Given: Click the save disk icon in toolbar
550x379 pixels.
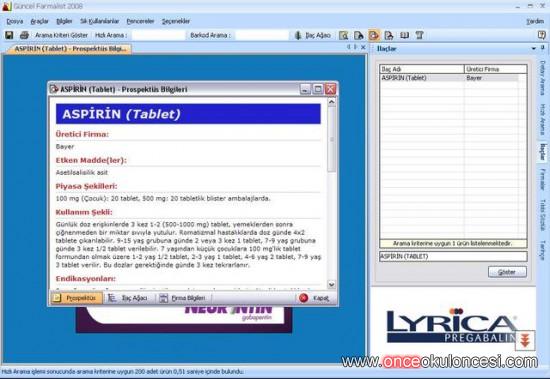Looking at the screenshot, I should [9, 35].
